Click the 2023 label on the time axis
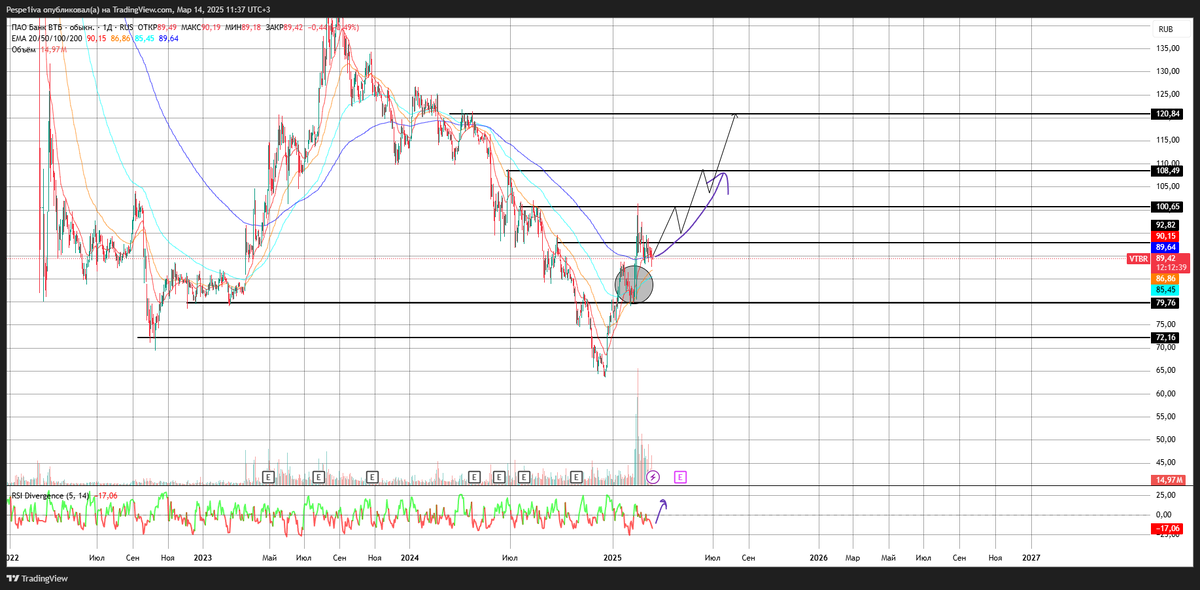 tap(203, 557)
